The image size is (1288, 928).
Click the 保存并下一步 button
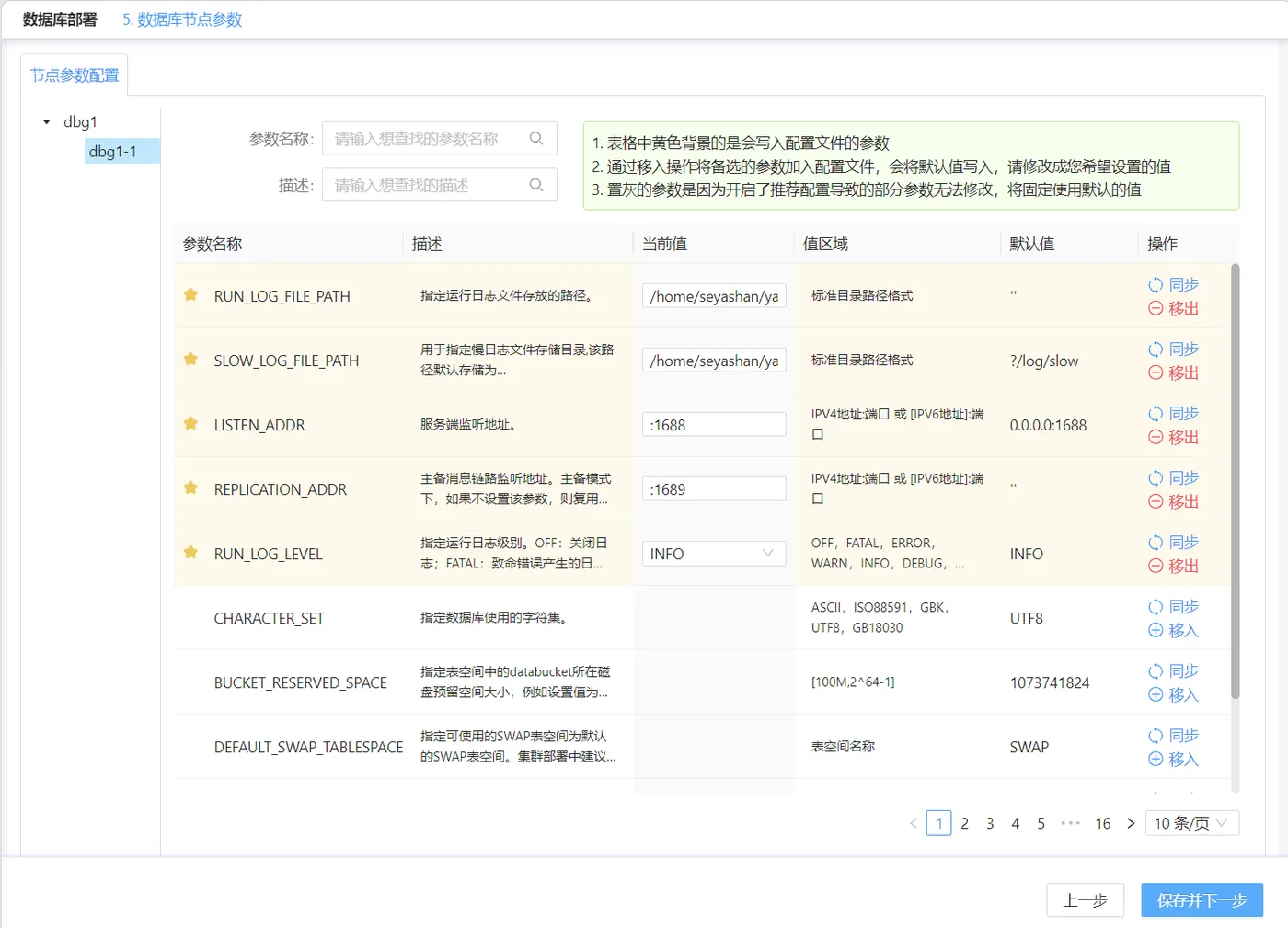pyautogui.click(x=1202, y=900)
